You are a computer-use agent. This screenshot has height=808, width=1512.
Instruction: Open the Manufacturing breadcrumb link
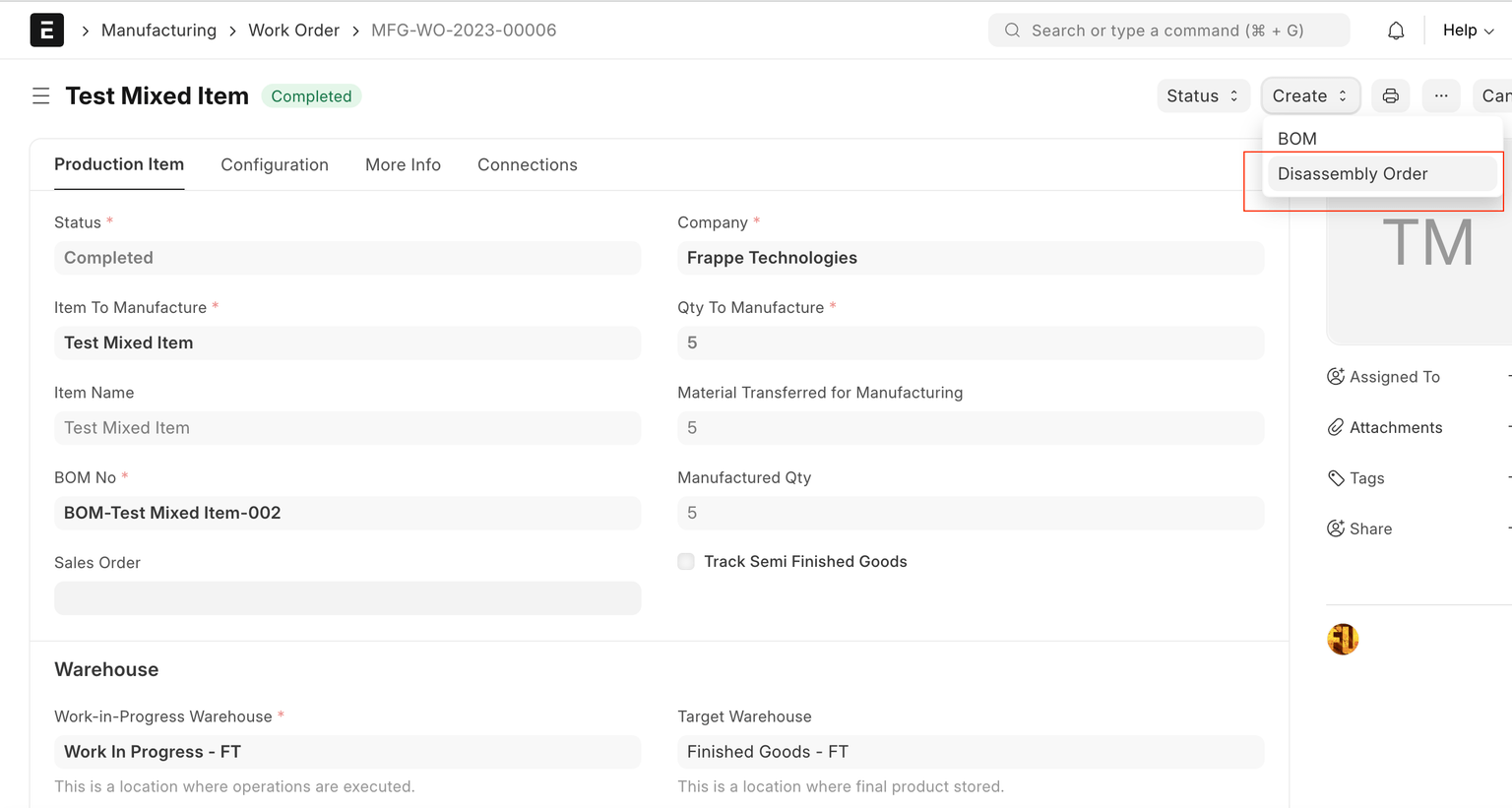pos(158,30)
